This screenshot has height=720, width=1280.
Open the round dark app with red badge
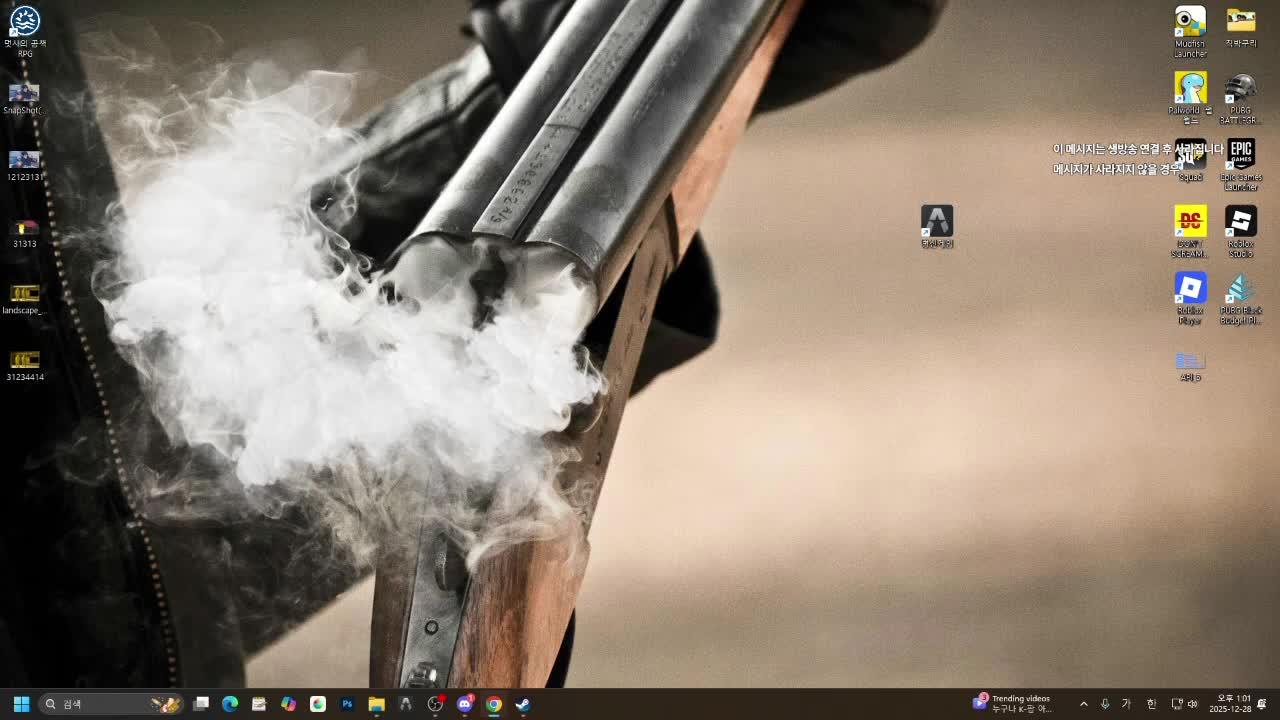435,704
